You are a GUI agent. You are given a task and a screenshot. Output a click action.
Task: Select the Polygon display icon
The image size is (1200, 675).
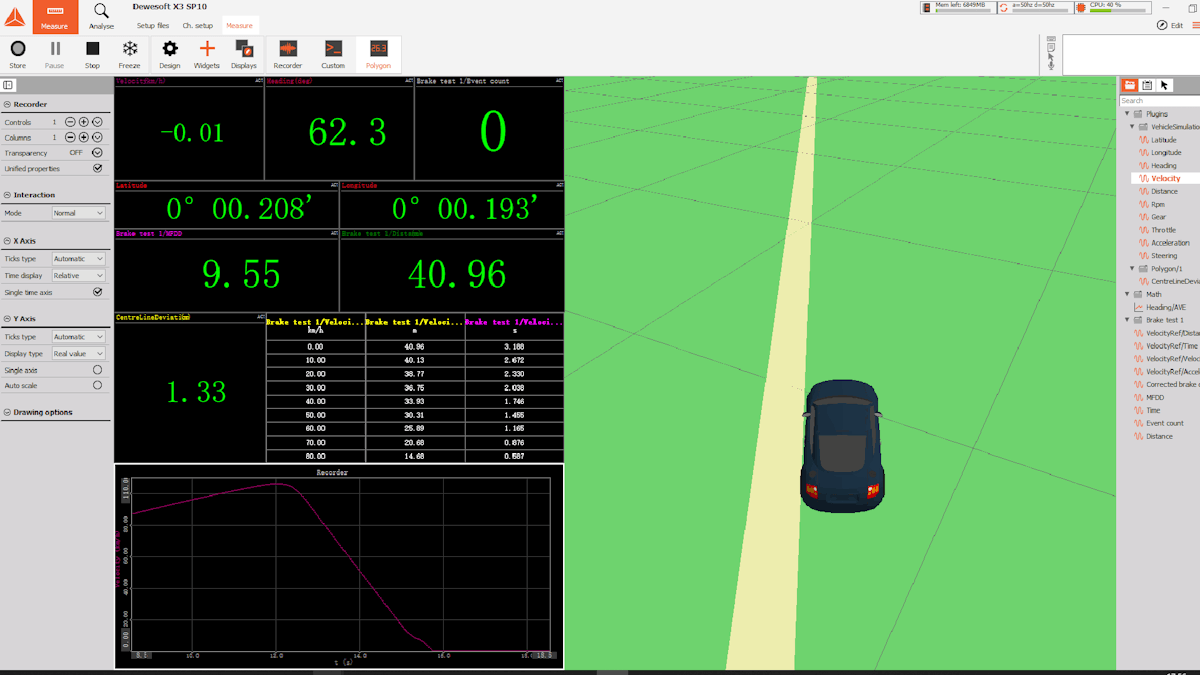point(378,54)
